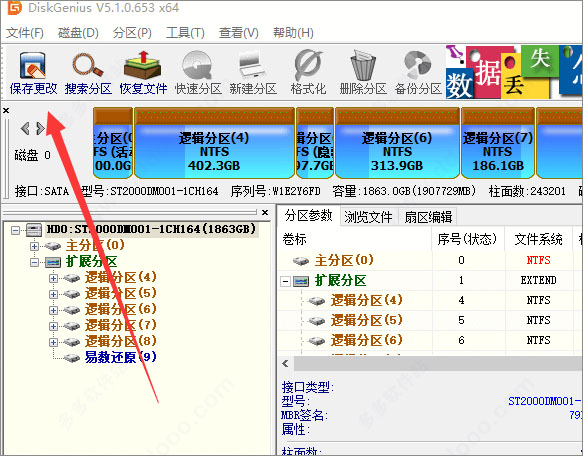Click the HD0 hard disk icon in tree
583x456 pixels.
[33, 230]
